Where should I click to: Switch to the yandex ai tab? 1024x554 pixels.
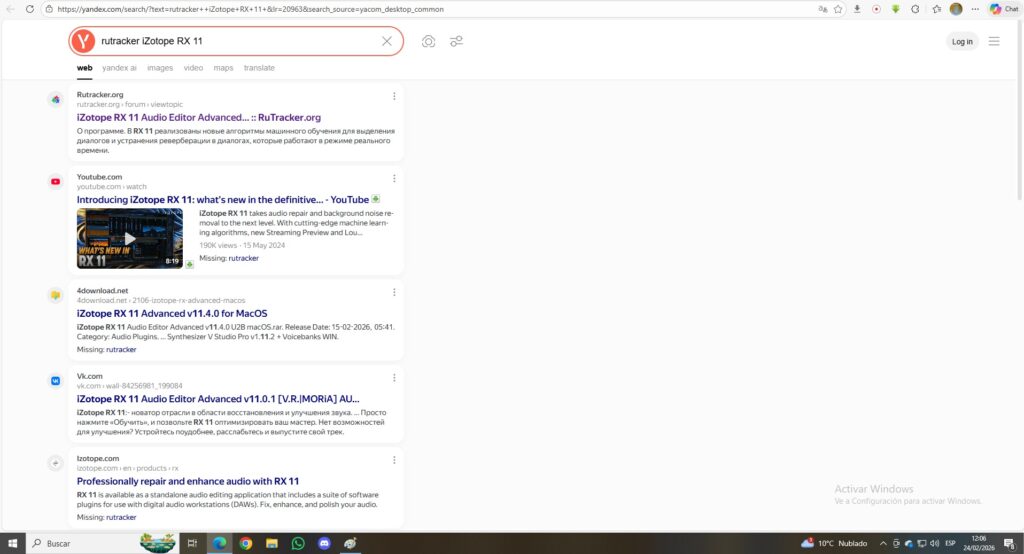click(119, 68)
